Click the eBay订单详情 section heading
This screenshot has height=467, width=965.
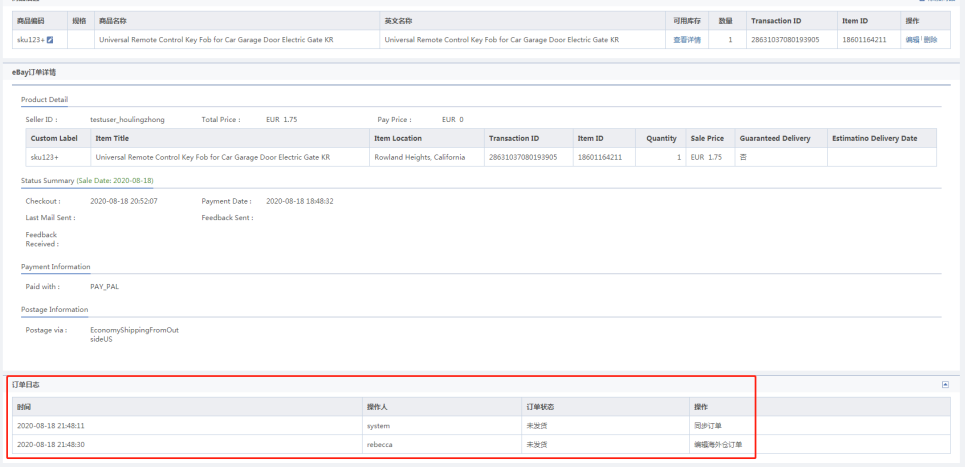coord(34,72)
